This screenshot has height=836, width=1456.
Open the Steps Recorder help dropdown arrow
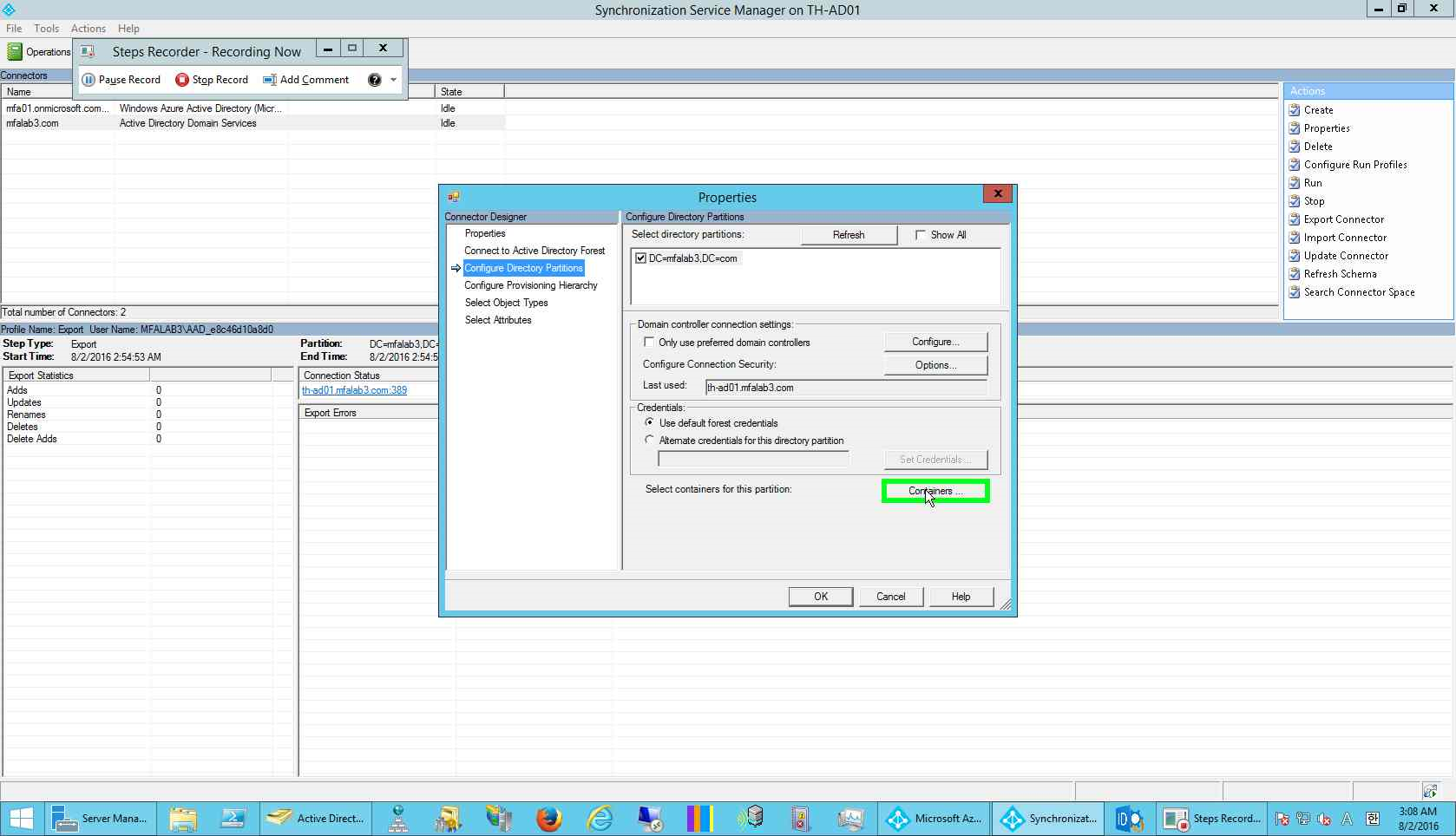coord(394,80)
